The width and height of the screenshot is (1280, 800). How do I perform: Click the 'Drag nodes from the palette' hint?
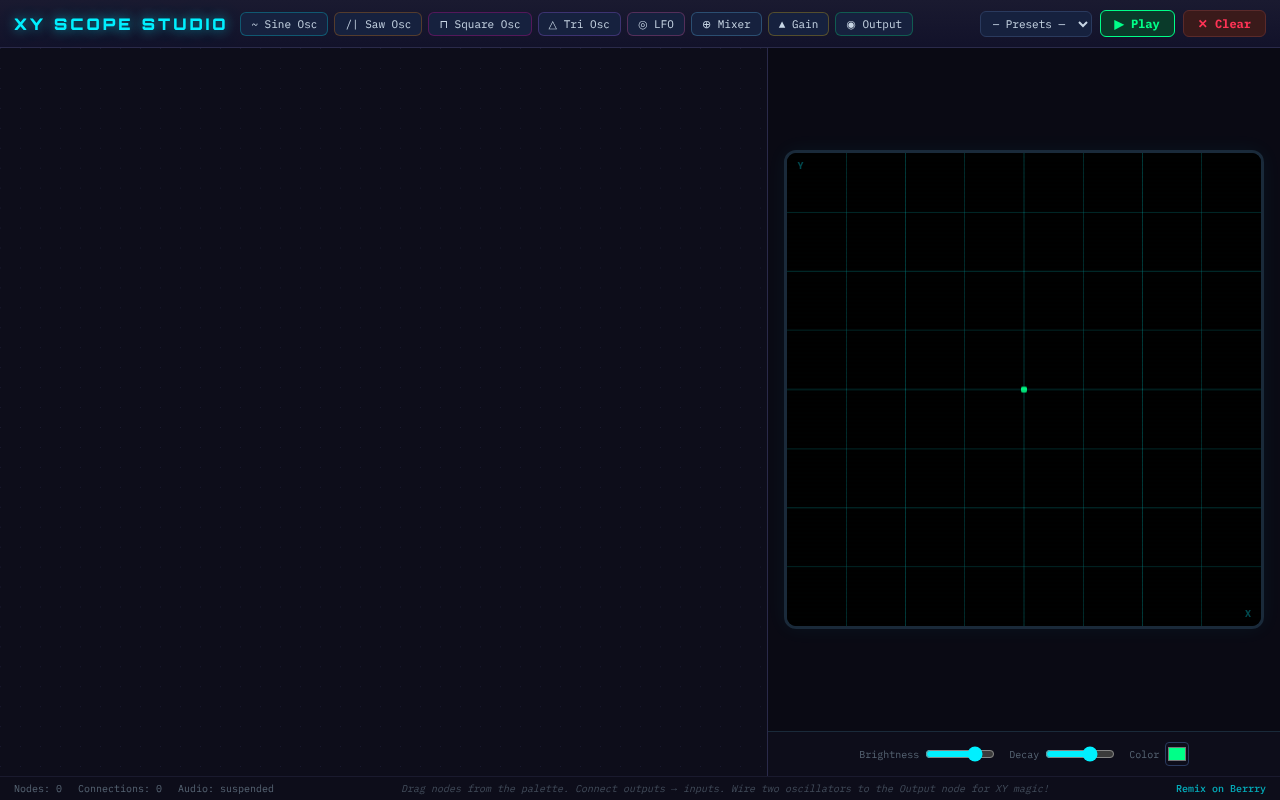pos(725,789)
